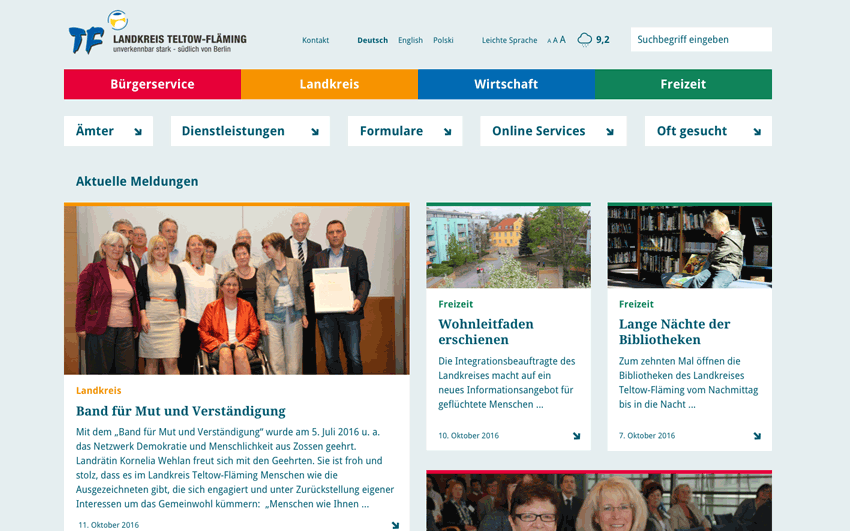This screenshot has height=531, width=850.
Task: Open the group photo article thumbnail
Action: (x=236, y=290)
